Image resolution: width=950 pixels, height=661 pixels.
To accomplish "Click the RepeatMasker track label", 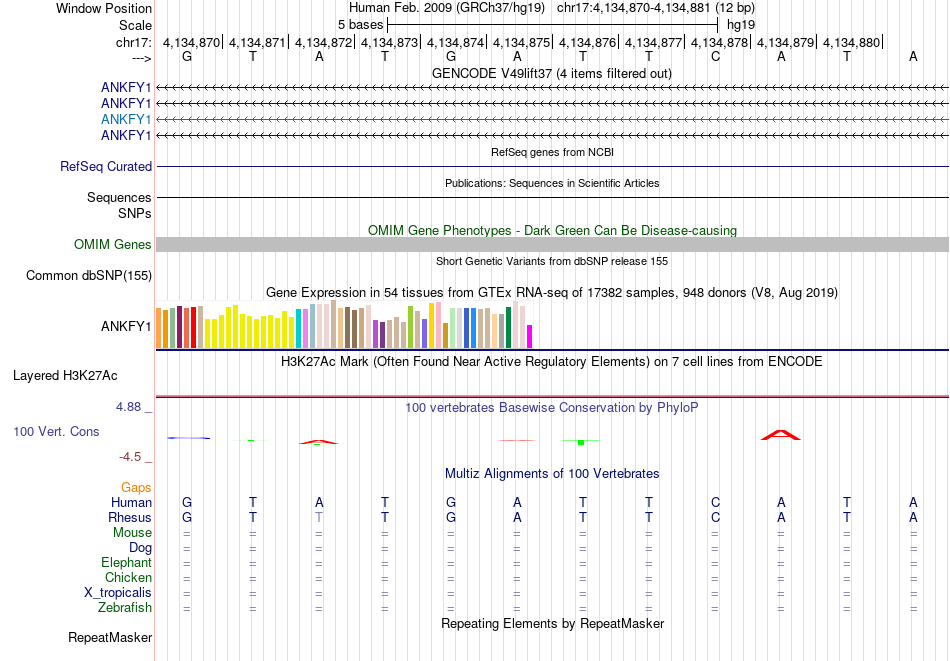I will (x=110, y=637).
